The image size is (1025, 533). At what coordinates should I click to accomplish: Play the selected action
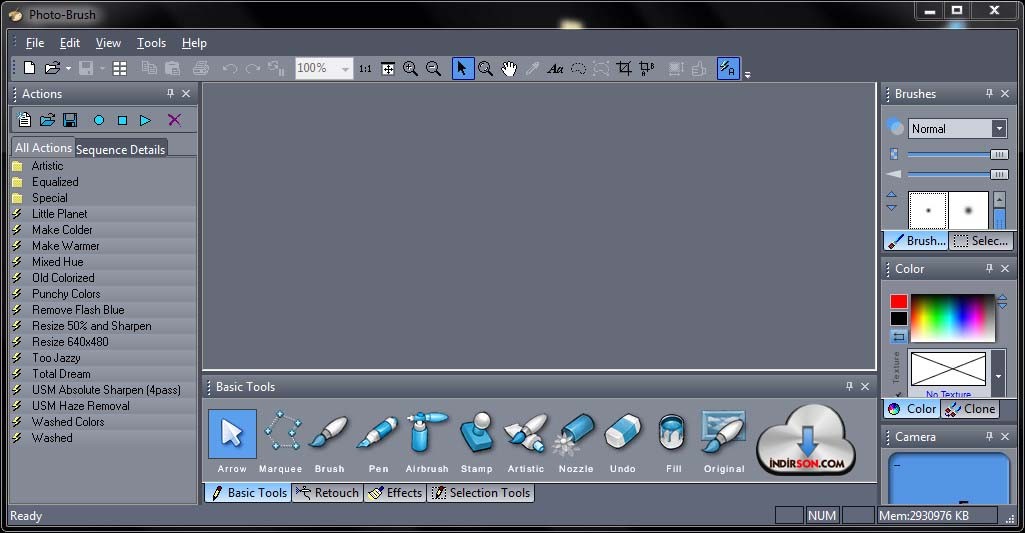click(145, 120)
